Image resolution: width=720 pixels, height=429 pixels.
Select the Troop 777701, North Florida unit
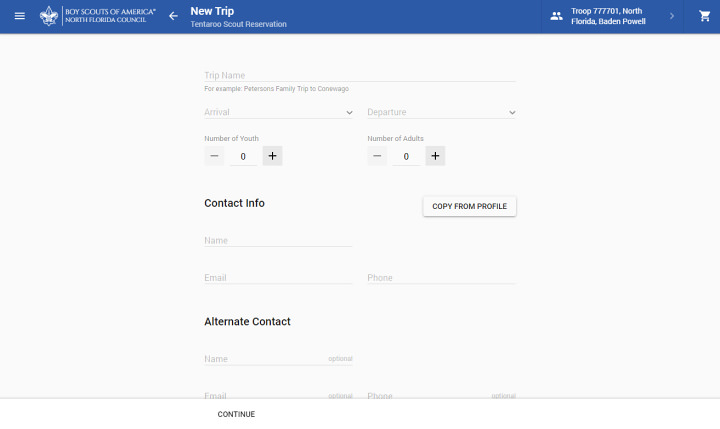[608, 16]
